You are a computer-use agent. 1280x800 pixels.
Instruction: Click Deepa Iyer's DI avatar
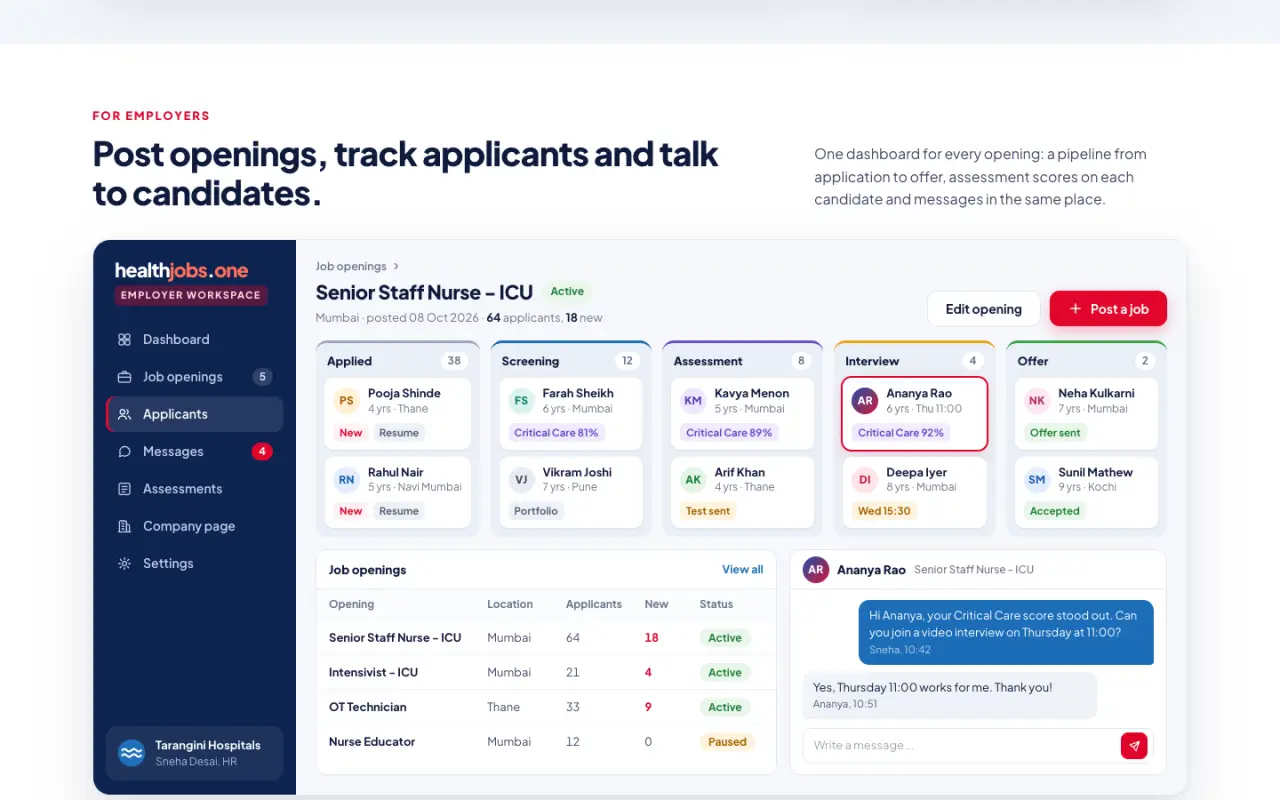click(x=865, y=480)
